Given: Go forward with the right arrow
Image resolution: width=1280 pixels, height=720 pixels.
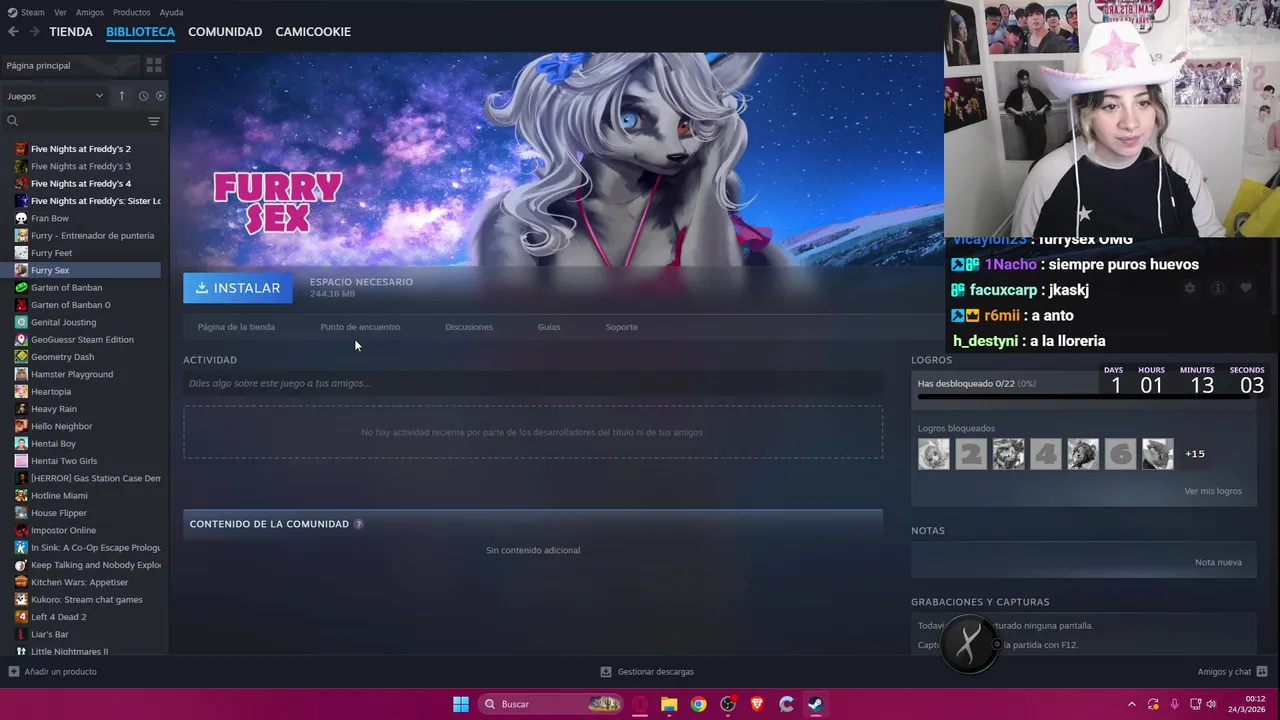Looking at the screenshot, I should pos(34,32).
